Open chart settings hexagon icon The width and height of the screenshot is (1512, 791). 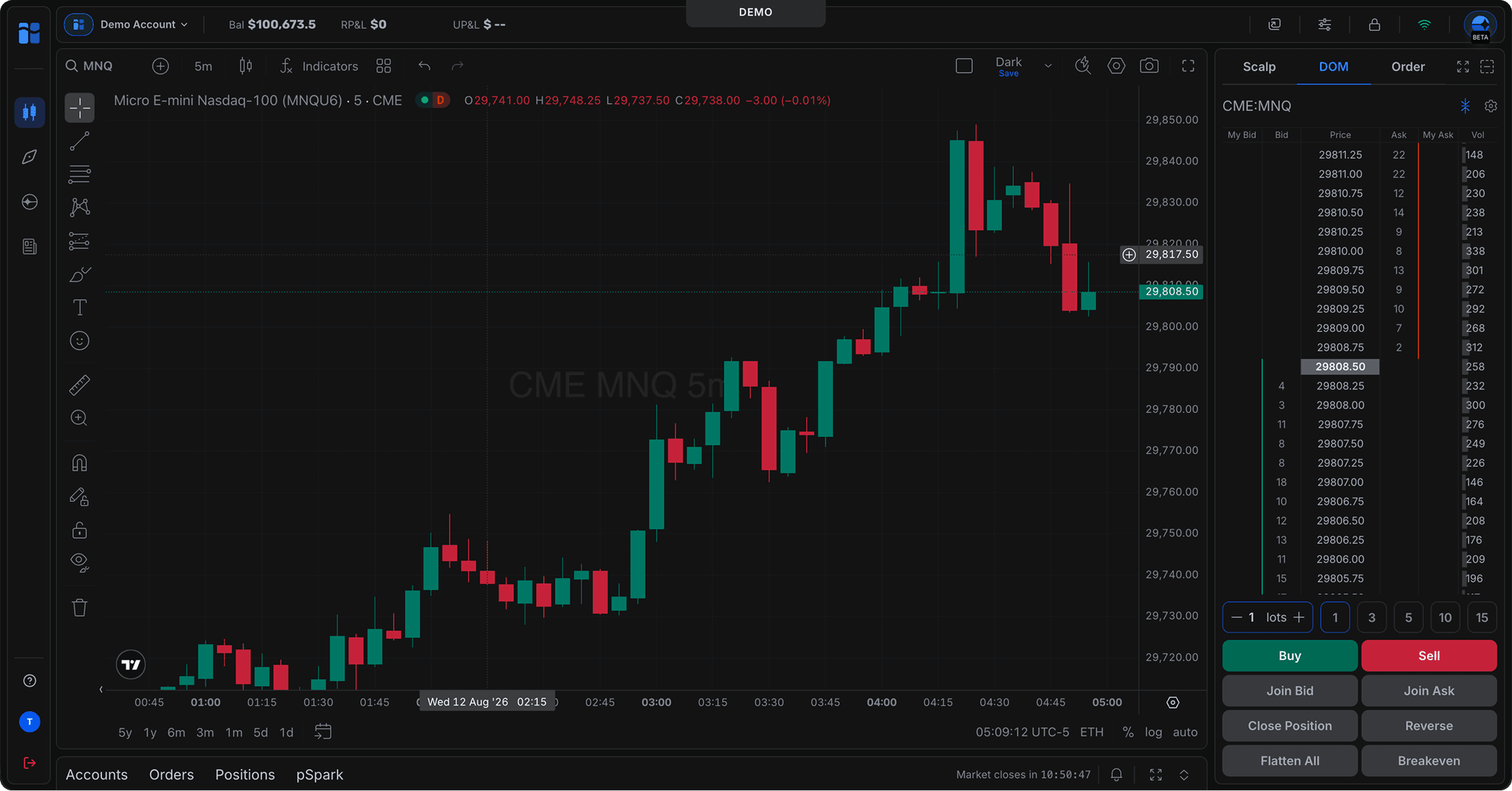coord(1116,66)
